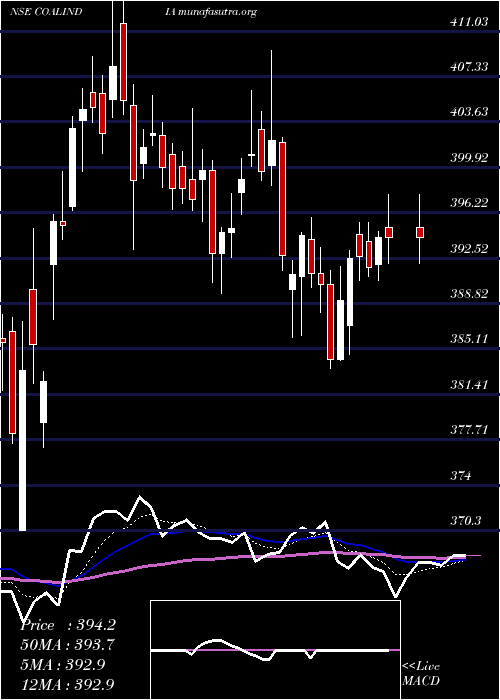Click the highest red candle near 411.03
This screenshot has width=500, height=700.
coord(123,62)
